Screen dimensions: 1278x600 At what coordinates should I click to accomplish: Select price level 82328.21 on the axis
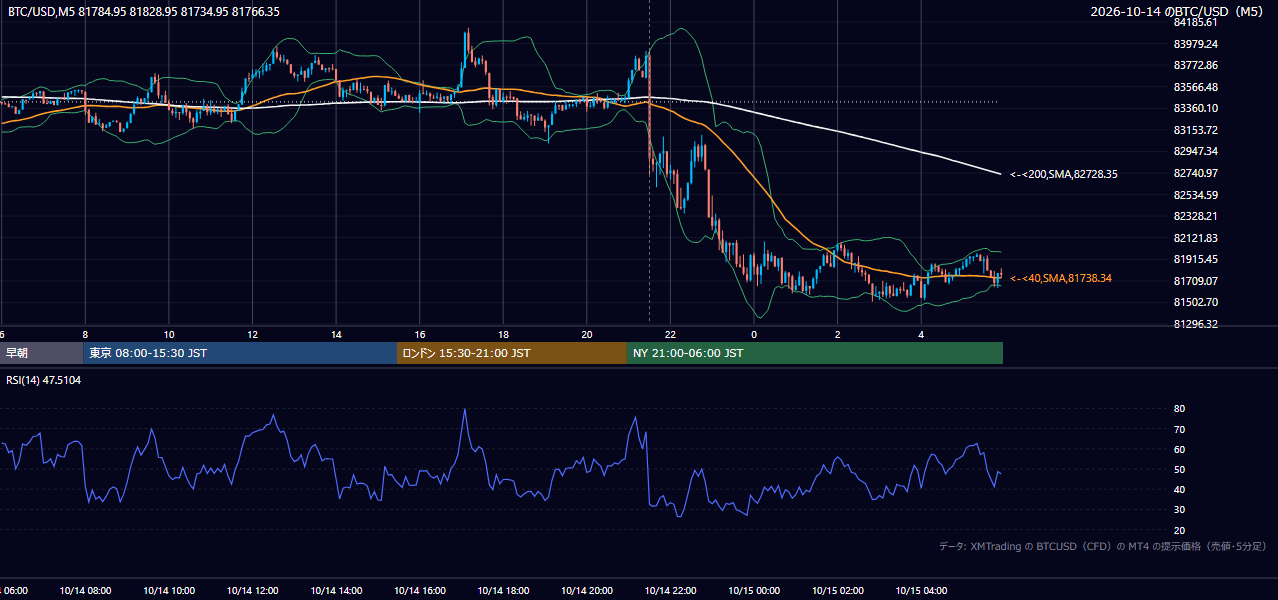[1195, 216]
